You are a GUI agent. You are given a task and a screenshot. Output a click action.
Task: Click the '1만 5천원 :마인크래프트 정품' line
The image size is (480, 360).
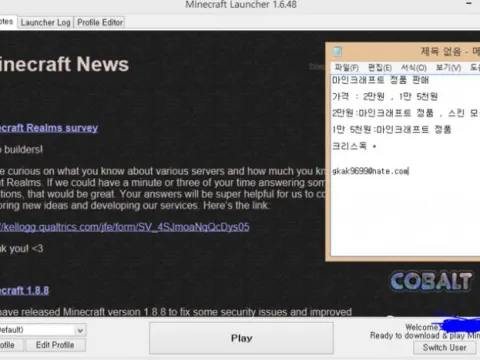(391, 129)
